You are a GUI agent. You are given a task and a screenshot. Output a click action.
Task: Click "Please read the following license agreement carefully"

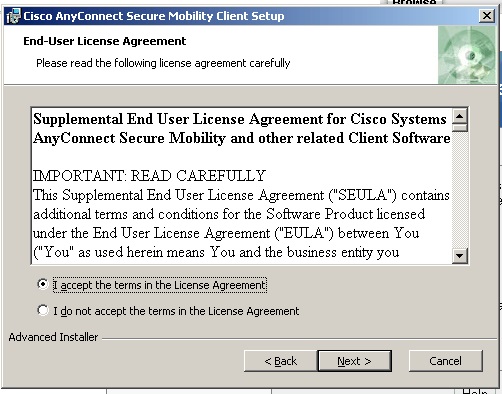coord(163,63)
